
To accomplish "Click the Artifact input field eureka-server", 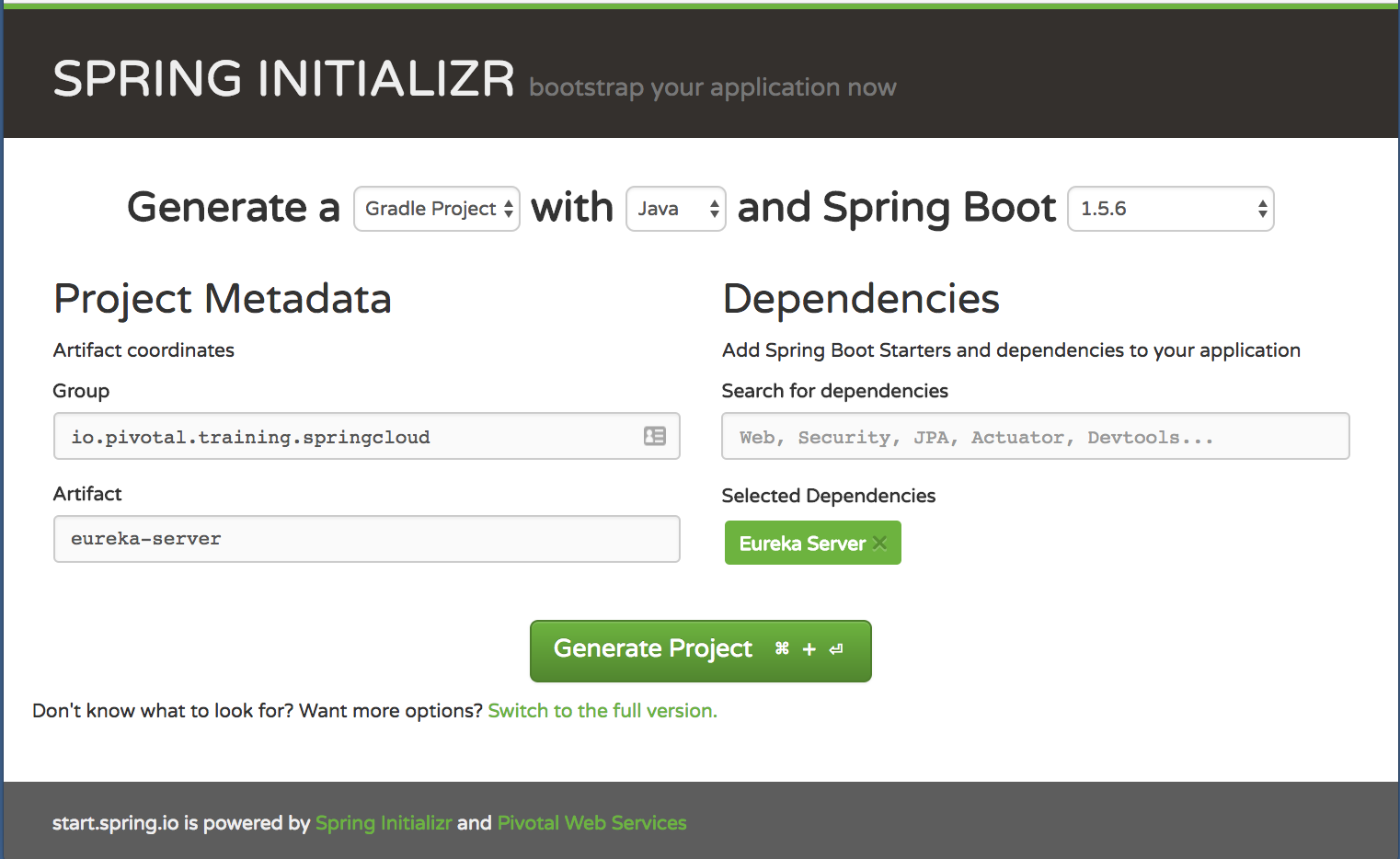I will 367,539.
